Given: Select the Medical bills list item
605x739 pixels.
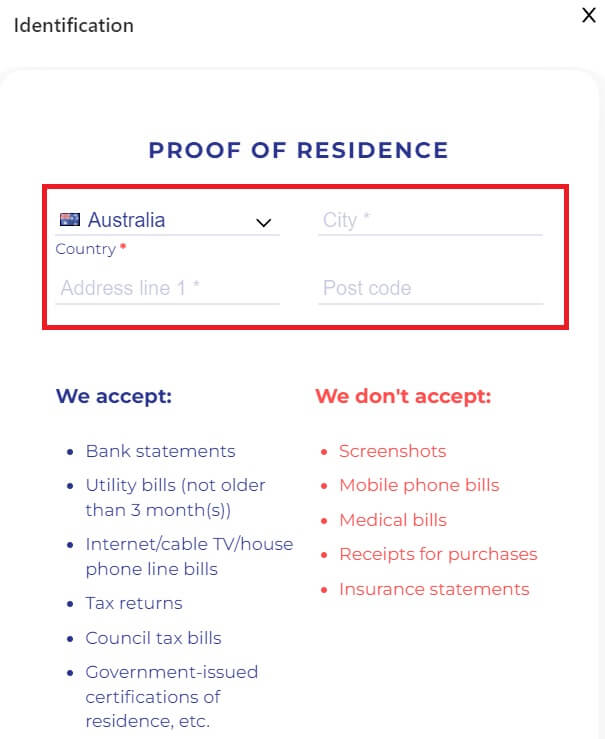Looking at the screenshot, I should click(x=393, y=520).
